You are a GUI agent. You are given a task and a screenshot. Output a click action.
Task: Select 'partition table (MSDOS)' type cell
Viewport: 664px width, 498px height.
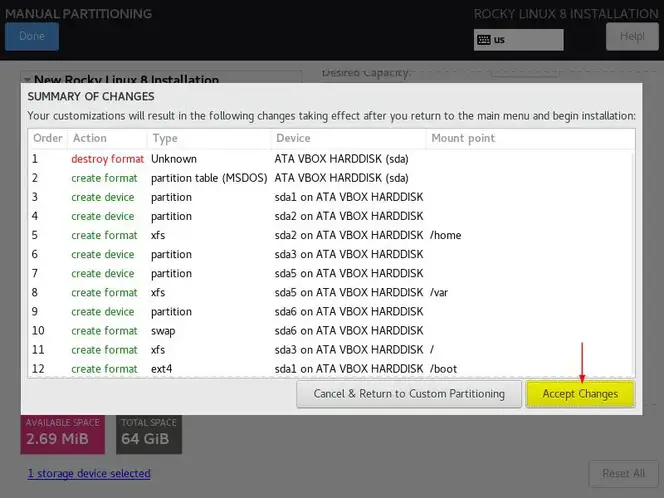pyautogui.click(x=209, y=178)
